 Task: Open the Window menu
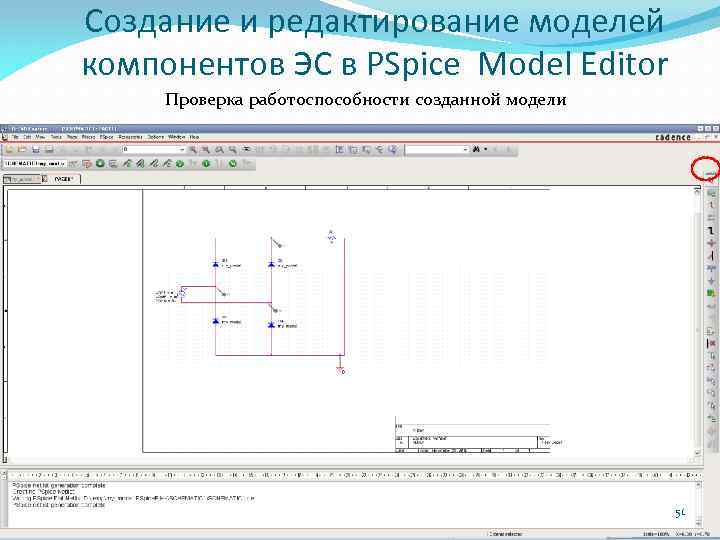tap(176, 137)
